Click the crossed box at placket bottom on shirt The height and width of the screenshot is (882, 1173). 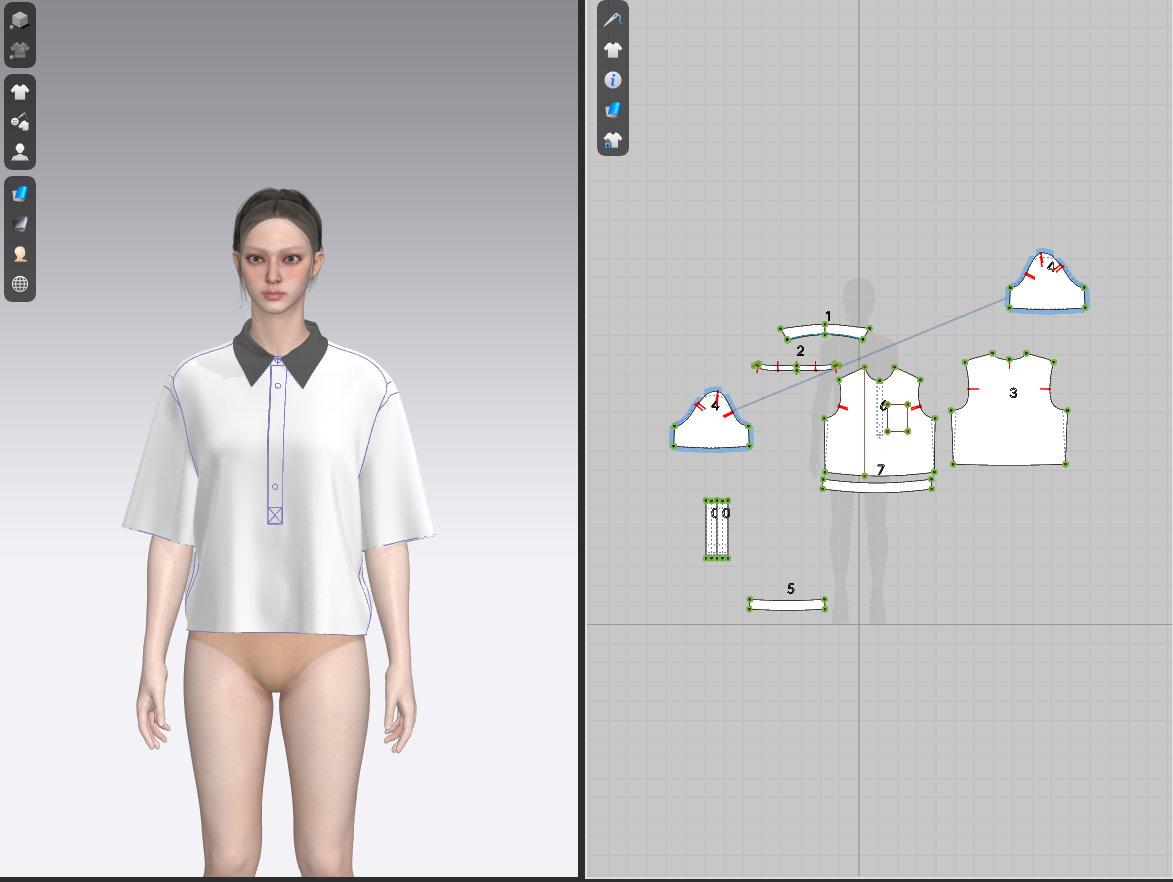[275, 515]
